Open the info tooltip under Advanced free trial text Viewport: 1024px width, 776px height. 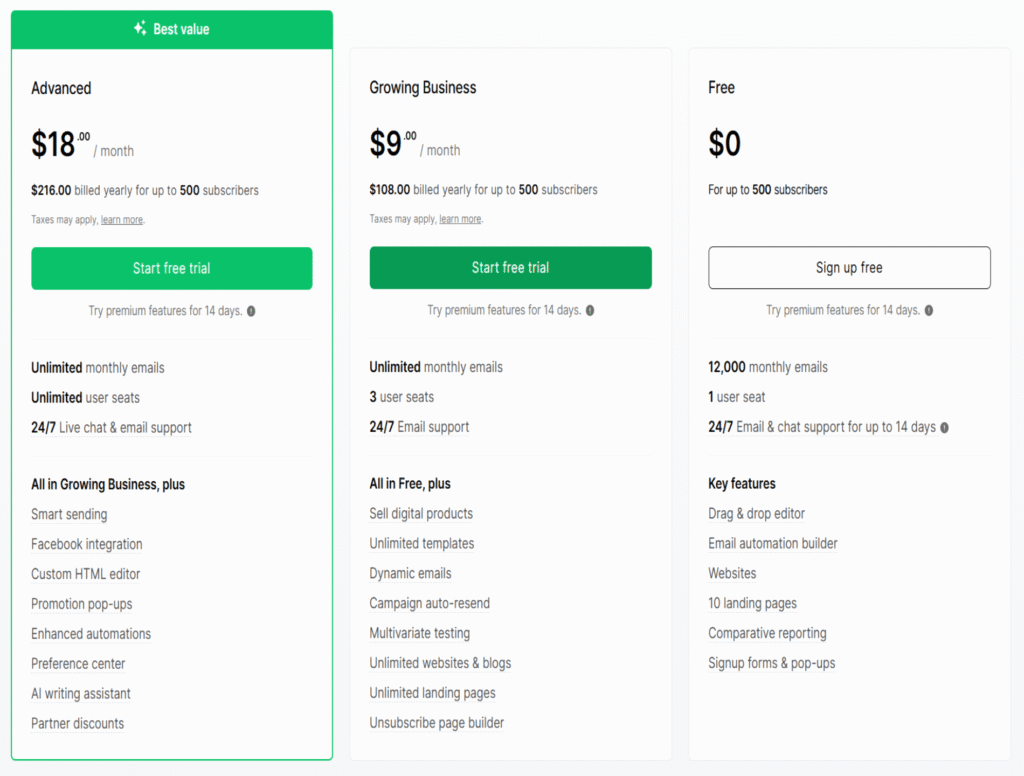click(250, 311)
